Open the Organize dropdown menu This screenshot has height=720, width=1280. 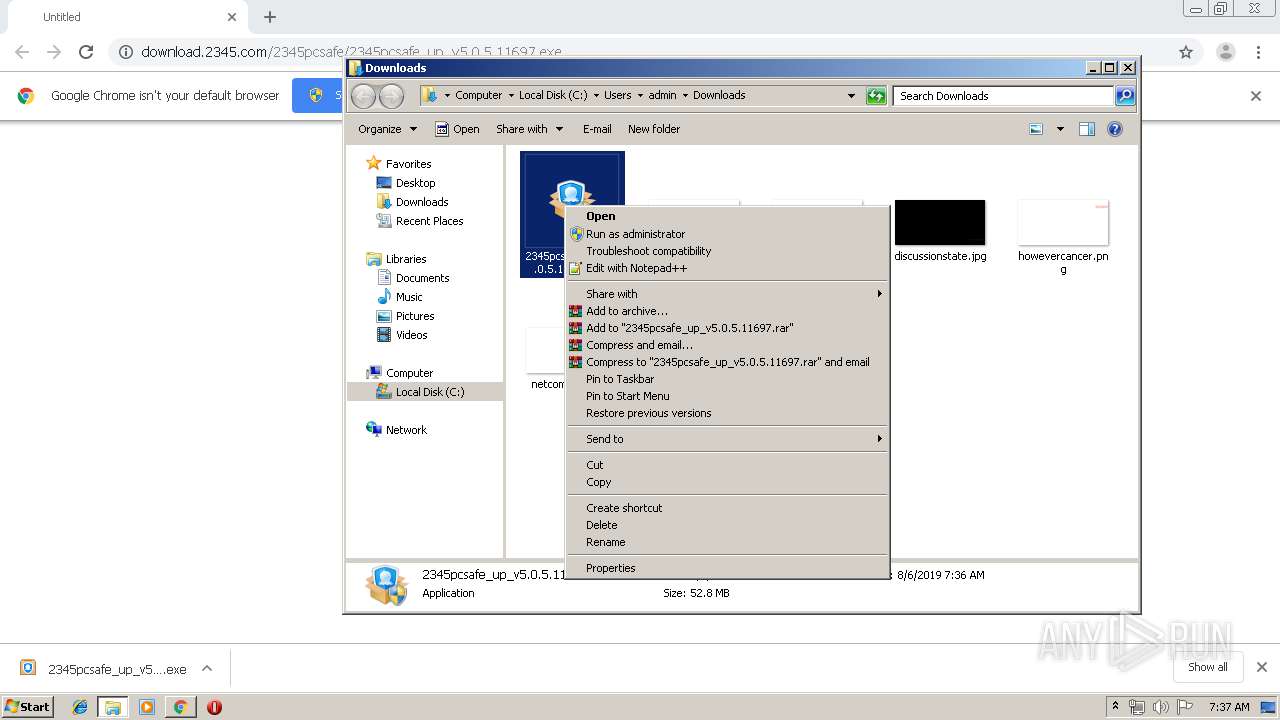387,129
